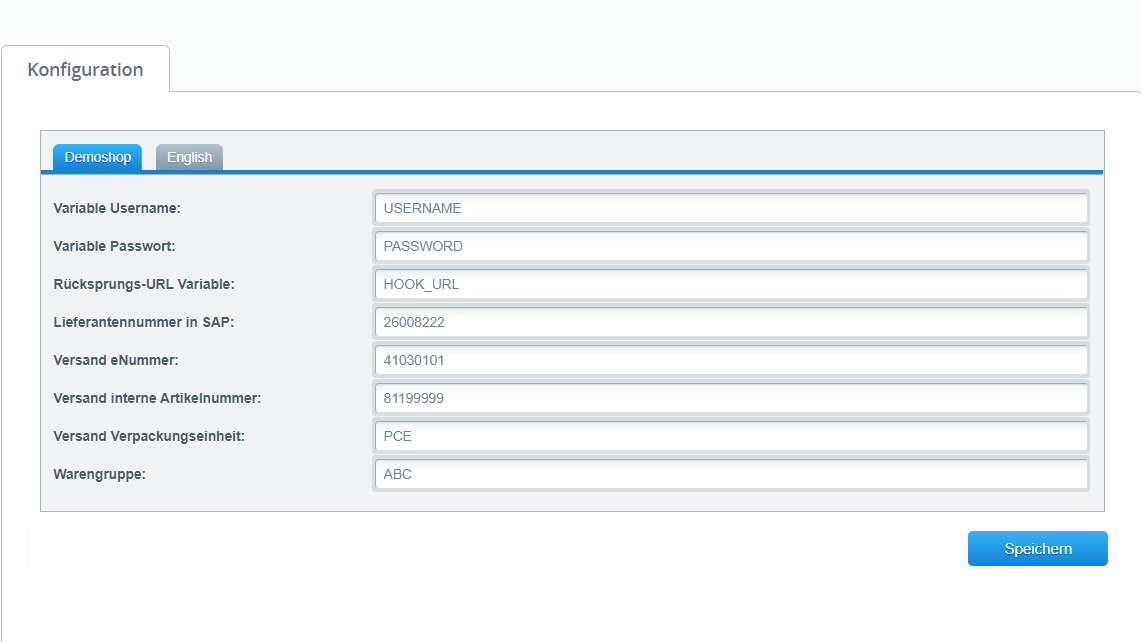Click the 'Warengruppe:' label
The image size is (1141, 642).
pos(100,474)
